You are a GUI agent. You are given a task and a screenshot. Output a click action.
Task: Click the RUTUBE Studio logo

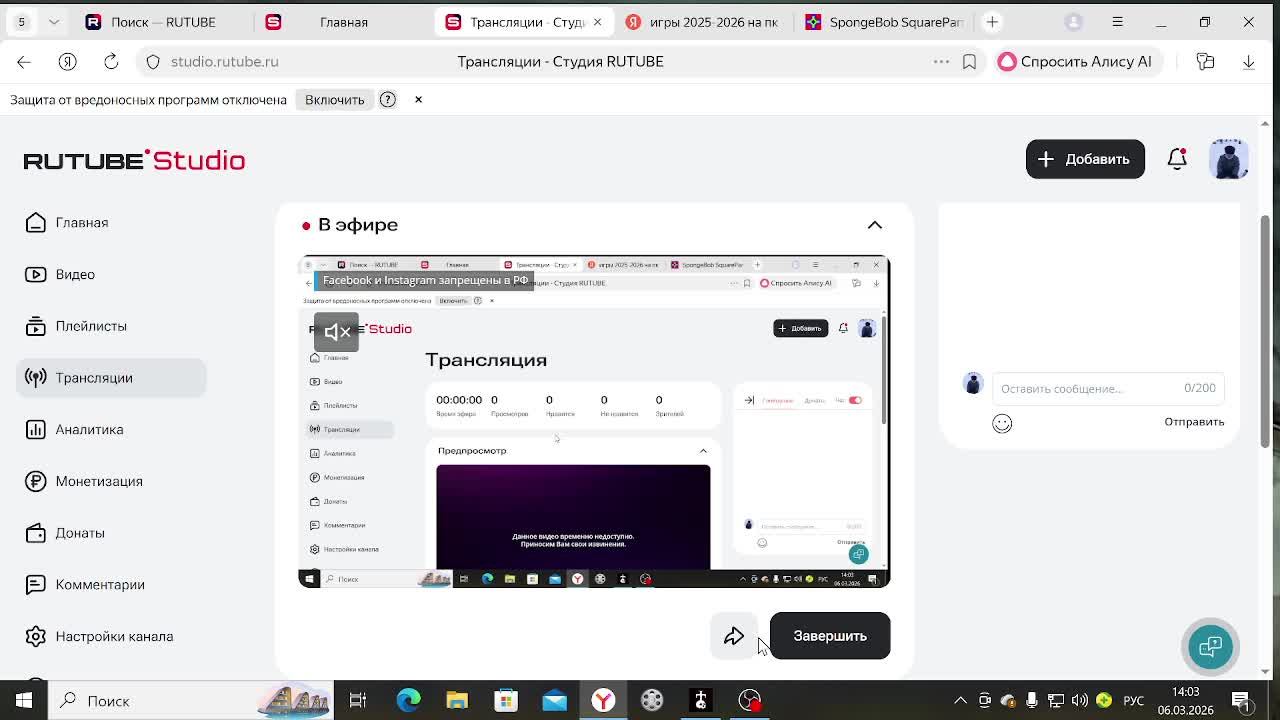(134, 160)
